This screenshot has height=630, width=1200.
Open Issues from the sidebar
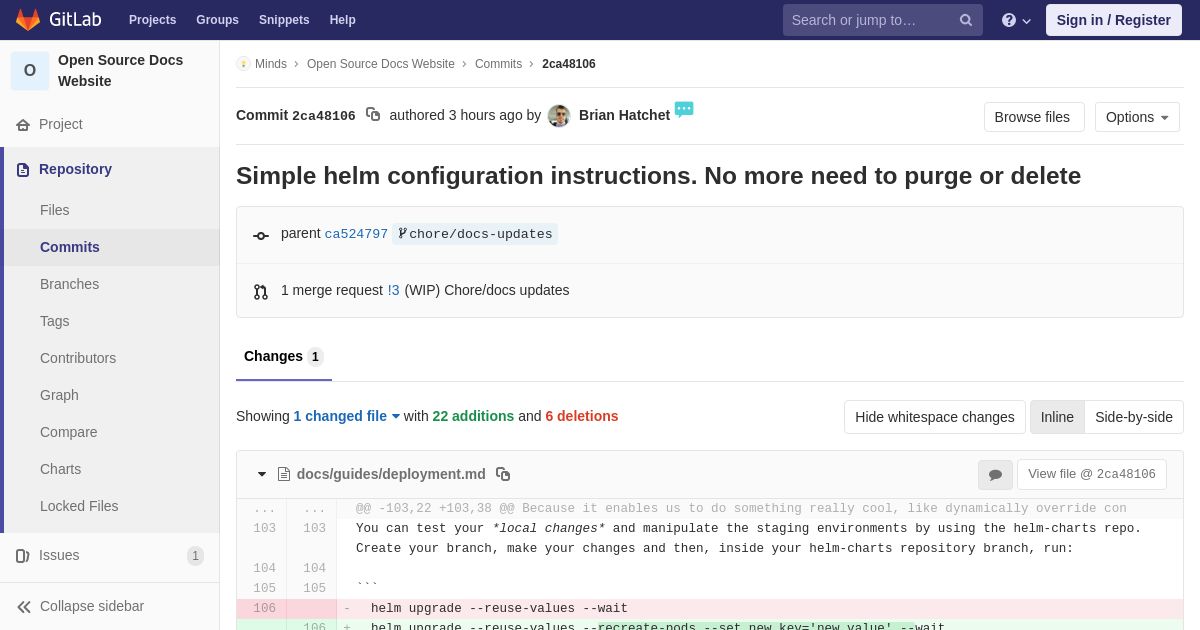(59, 555)
